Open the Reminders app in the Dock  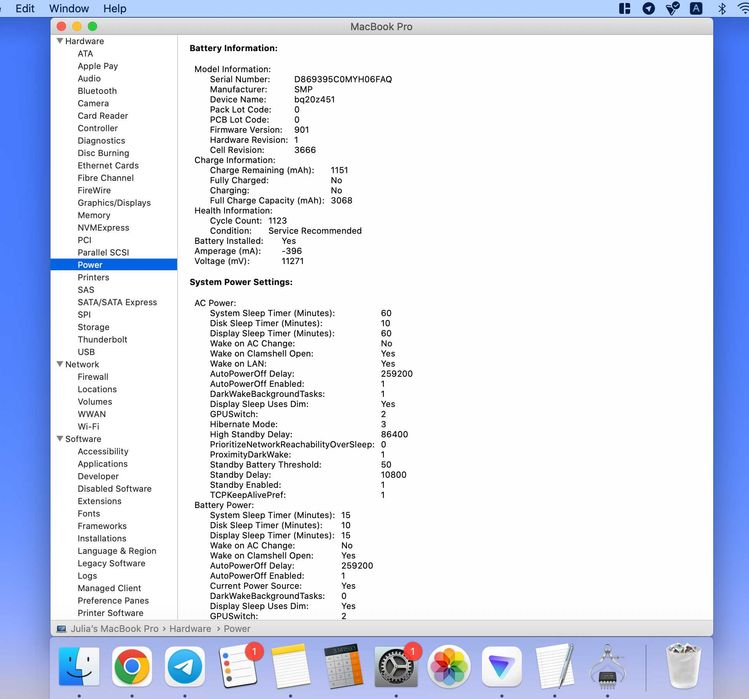click(x=238, y=666)
